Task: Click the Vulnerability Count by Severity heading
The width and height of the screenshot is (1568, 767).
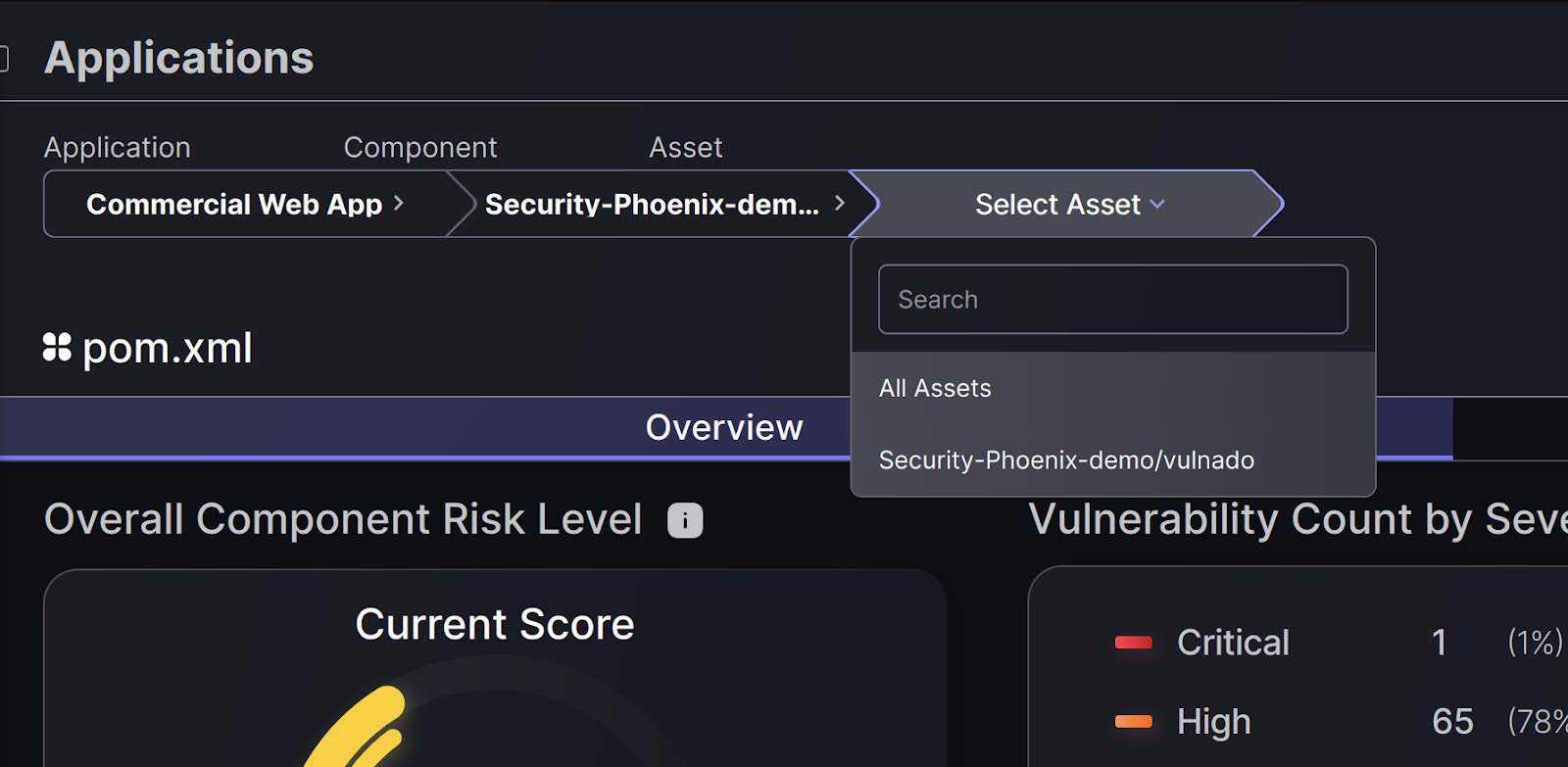Action: coord(1294,519)
